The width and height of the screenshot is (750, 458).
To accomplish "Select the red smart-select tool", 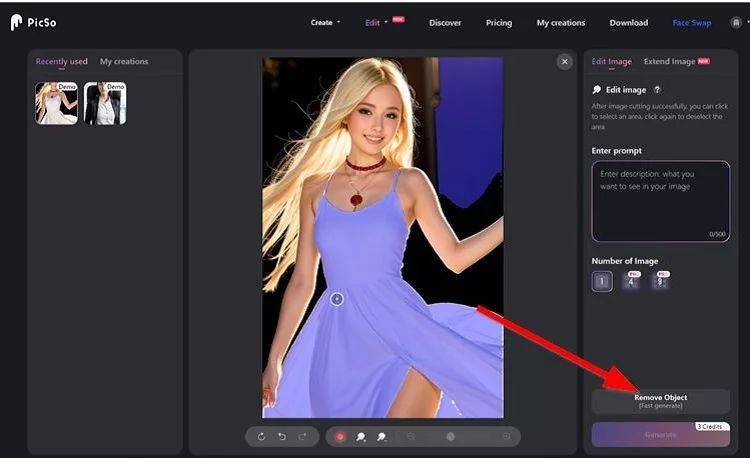I will pyautogui.click(x=340, y=436).
